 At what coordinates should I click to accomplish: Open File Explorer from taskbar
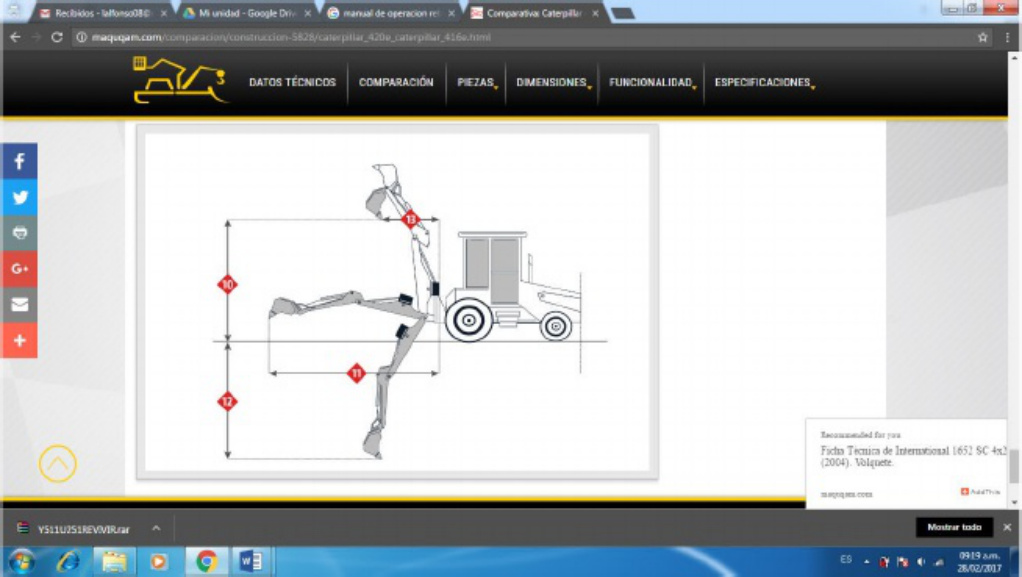[x=114, y=561]
